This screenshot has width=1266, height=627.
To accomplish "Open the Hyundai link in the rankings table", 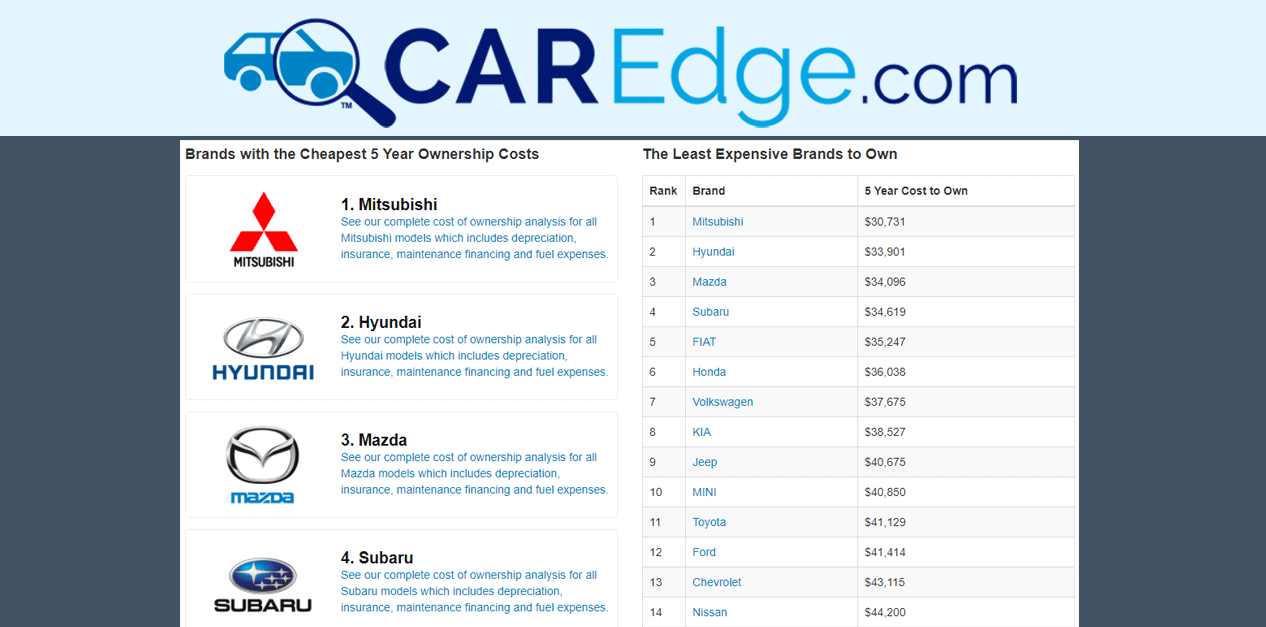I will click(x=713, y=251).
